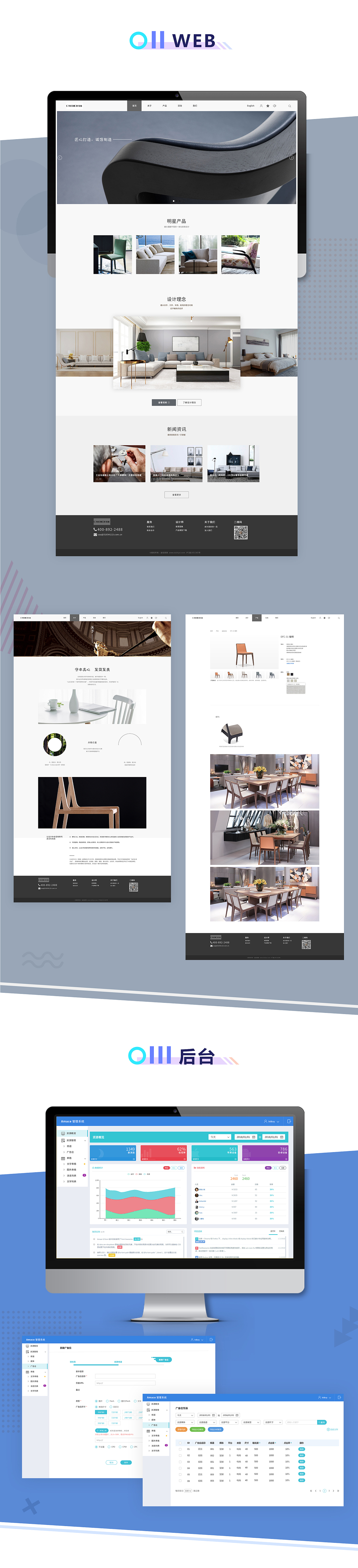Open the blue 1349 新消息 stat card
The height and width of the screenshot is (1568, 358).
(x=113, y=1153)
